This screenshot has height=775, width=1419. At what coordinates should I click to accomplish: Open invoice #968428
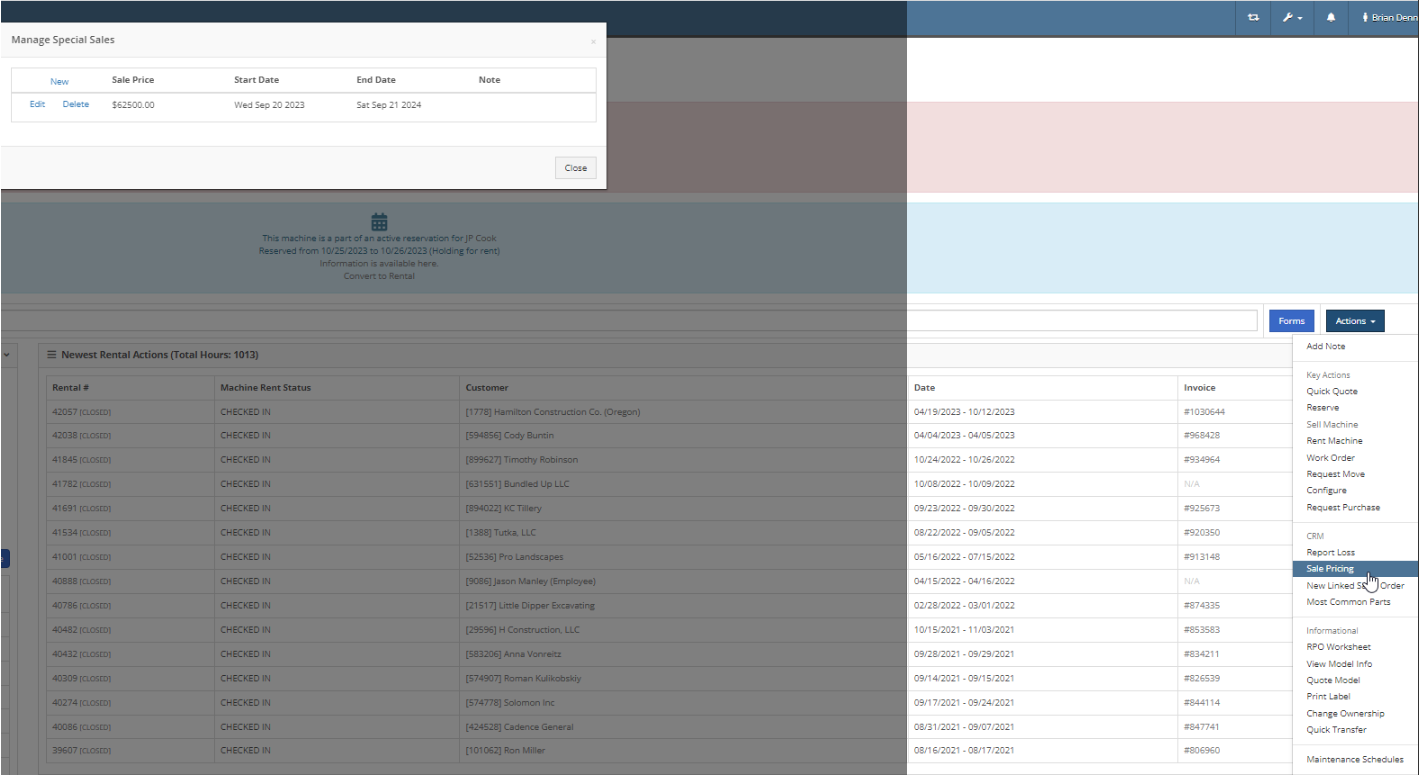pos(1202,436)
